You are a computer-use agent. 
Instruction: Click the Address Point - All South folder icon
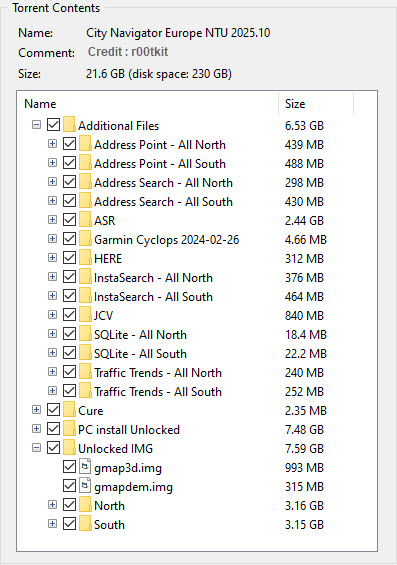85,163
